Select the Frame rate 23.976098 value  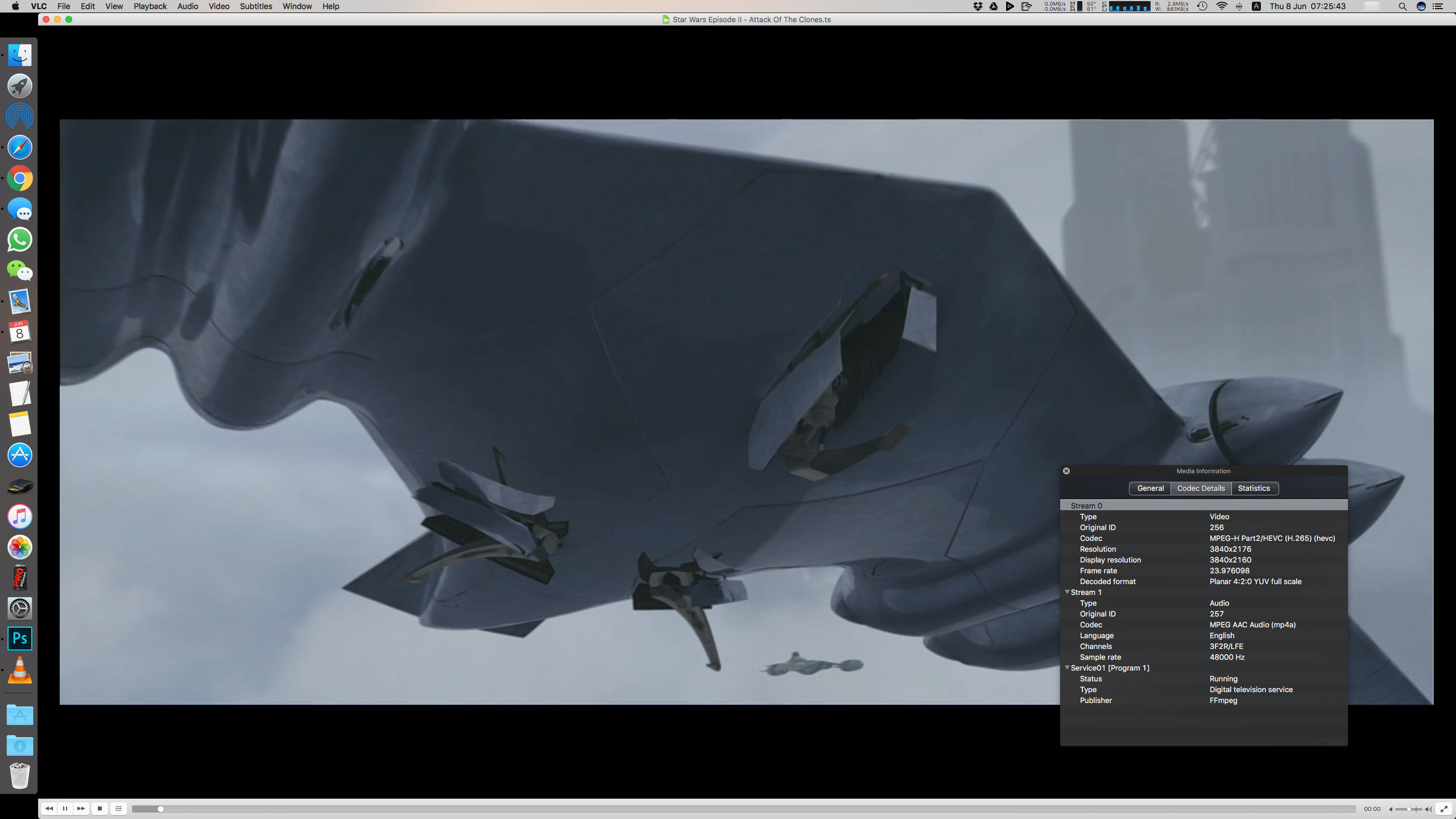1229,570
